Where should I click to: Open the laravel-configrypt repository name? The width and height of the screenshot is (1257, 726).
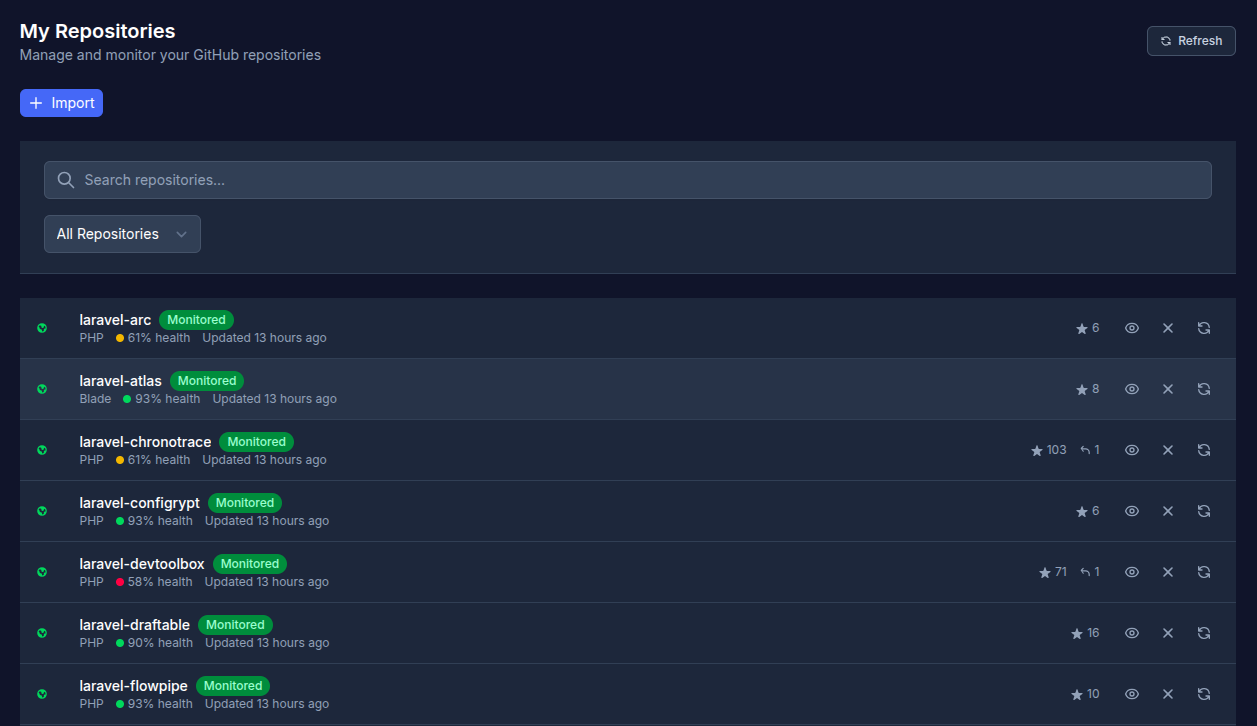click(140, 503)
